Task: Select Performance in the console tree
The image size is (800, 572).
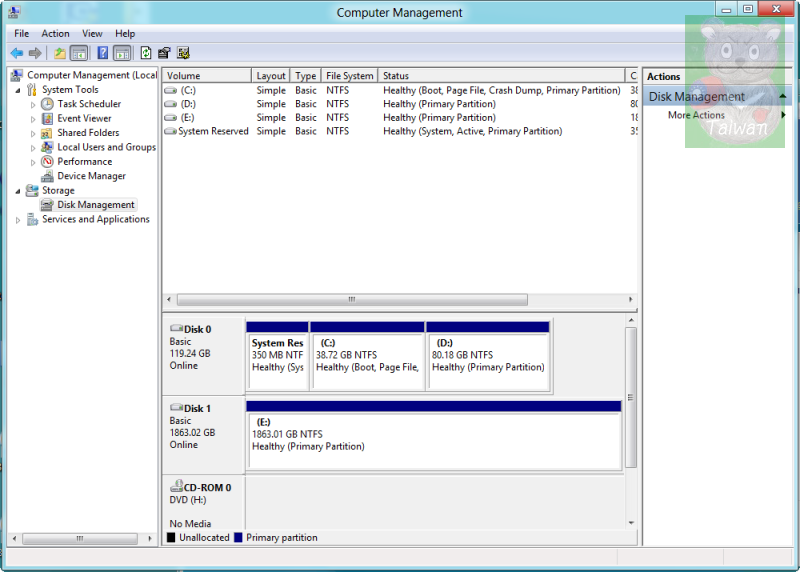Action: [84, 161]
